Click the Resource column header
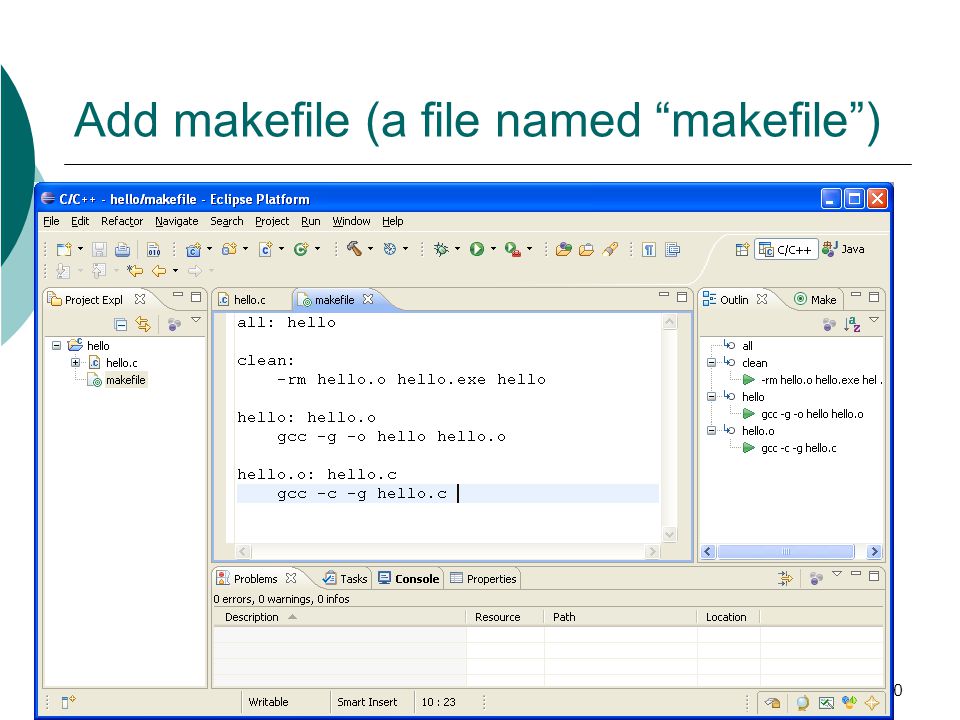Screen dimensions: 960x720 (x=504, y=617)
